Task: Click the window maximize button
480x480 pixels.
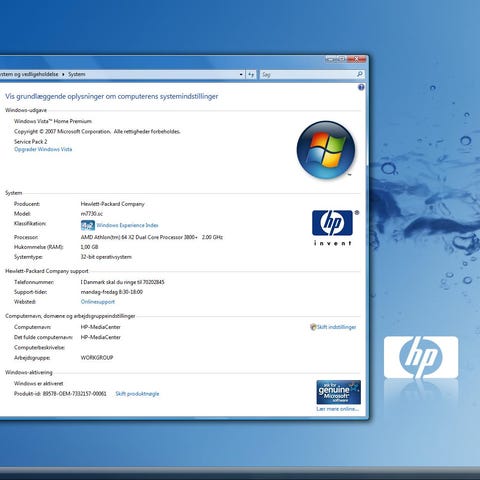Action: coord(342,59)
